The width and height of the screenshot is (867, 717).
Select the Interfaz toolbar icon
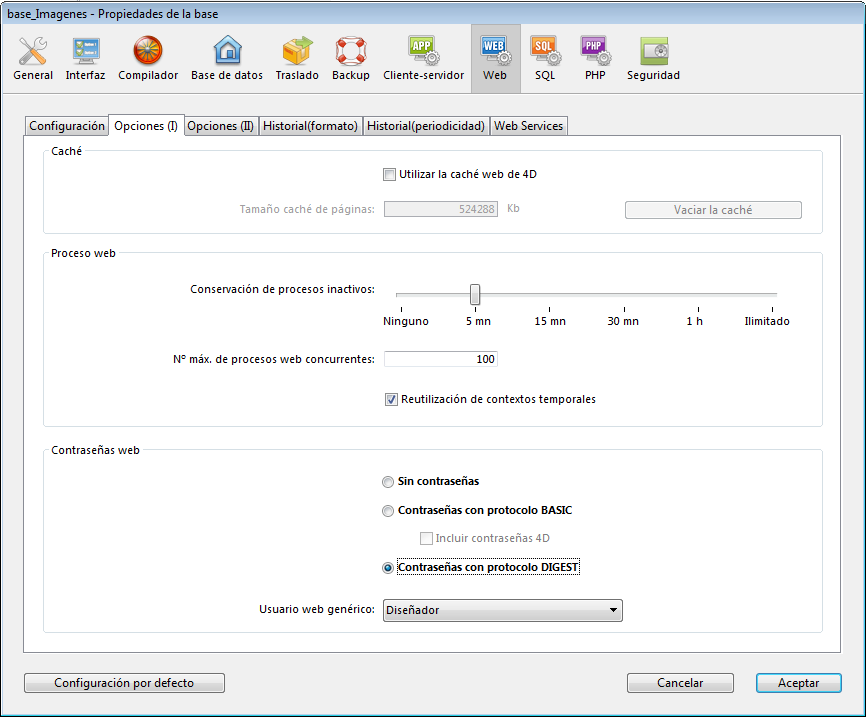pos(85,58)
